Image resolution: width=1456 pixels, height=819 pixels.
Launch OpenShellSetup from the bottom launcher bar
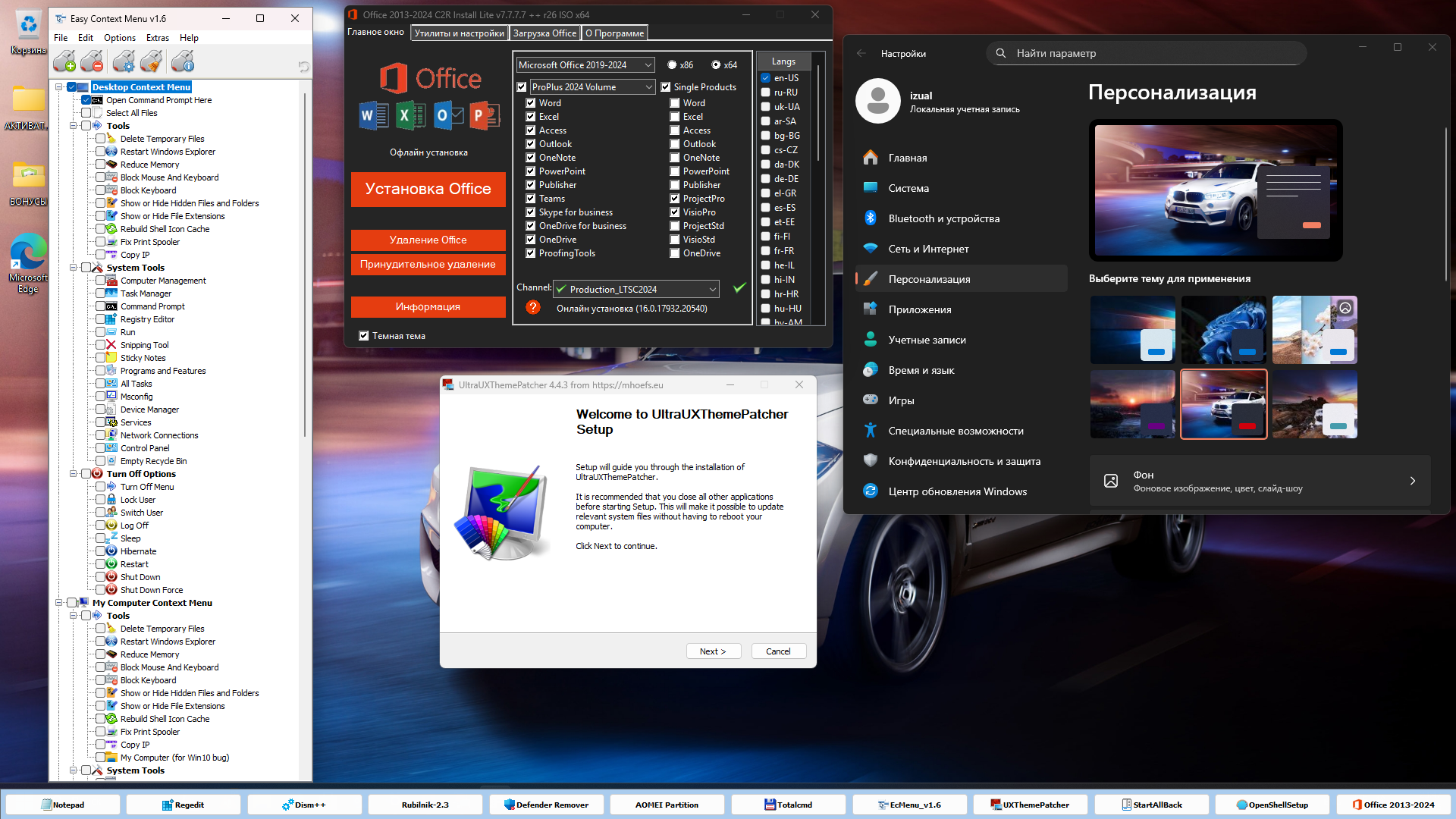click(x=1272, y=805)
